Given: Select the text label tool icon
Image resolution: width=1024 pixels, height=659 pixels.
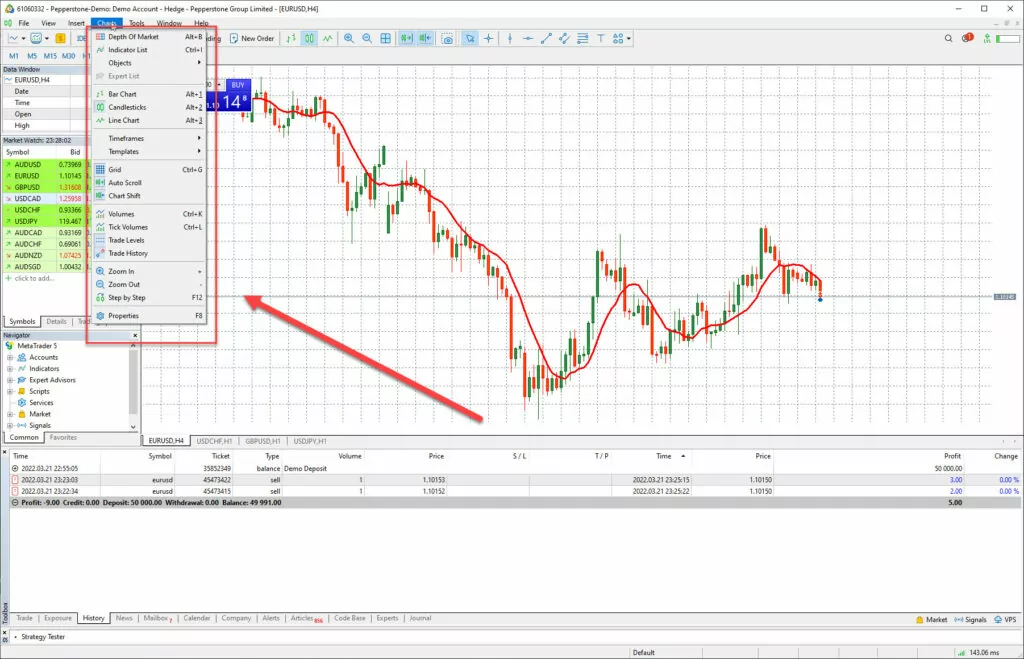Looking at the screenshot, I should coord(600,39).
